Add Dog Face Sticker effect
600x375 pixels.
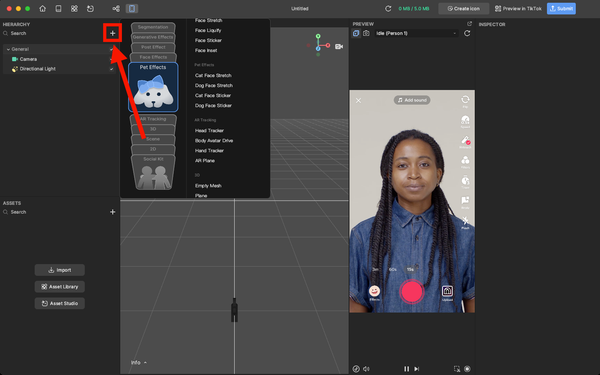pyautogui.click(x=213, y=105)
